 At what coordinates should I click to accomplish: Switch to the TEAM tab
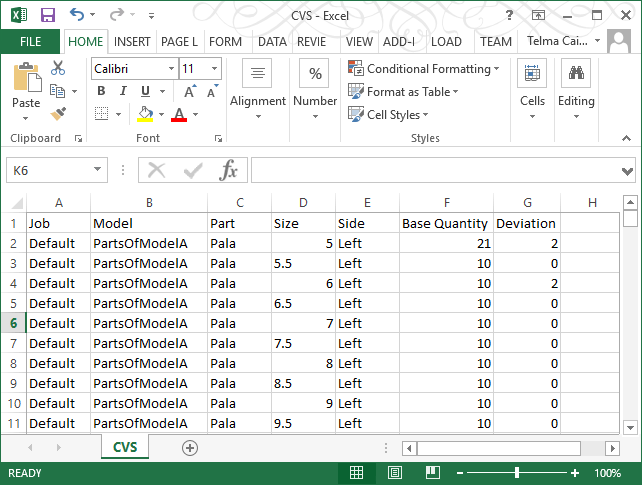tap(496, 42)
